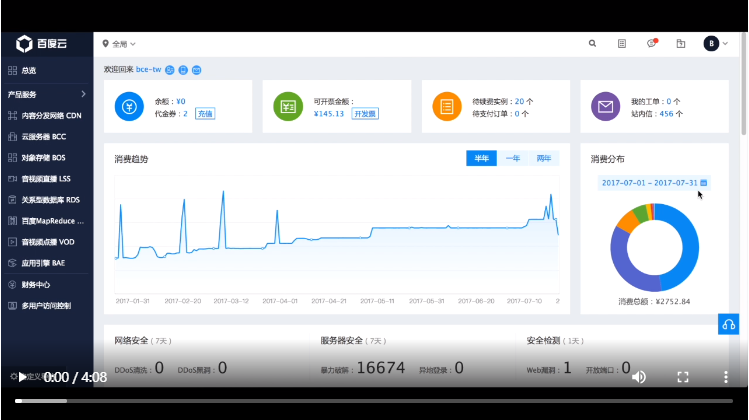Click the 开发票 invoice button

tap(365, 114)
